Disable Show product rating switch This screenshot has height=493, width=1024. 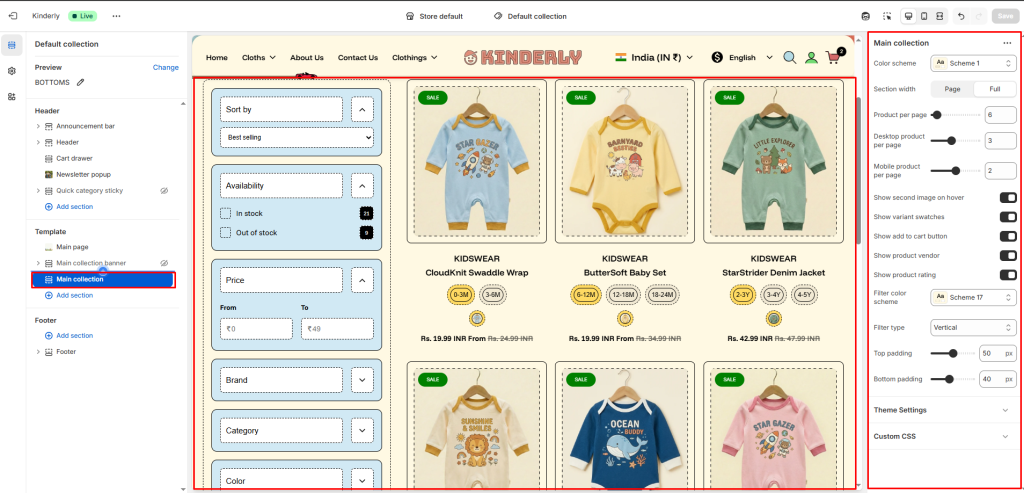[x=1008, y=275]
